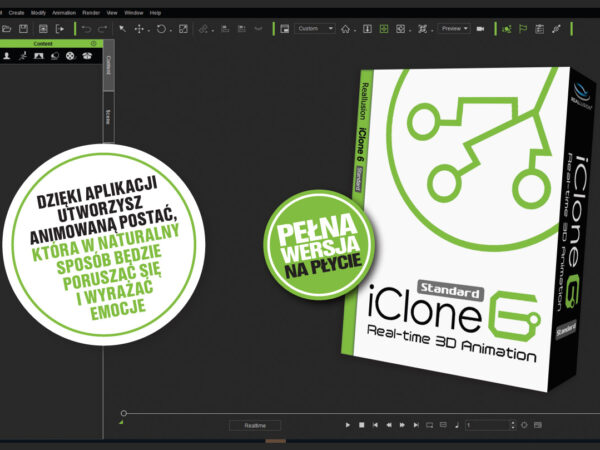Click the camera record icon
Screen dimensions: 600x450
click(480, 29)
